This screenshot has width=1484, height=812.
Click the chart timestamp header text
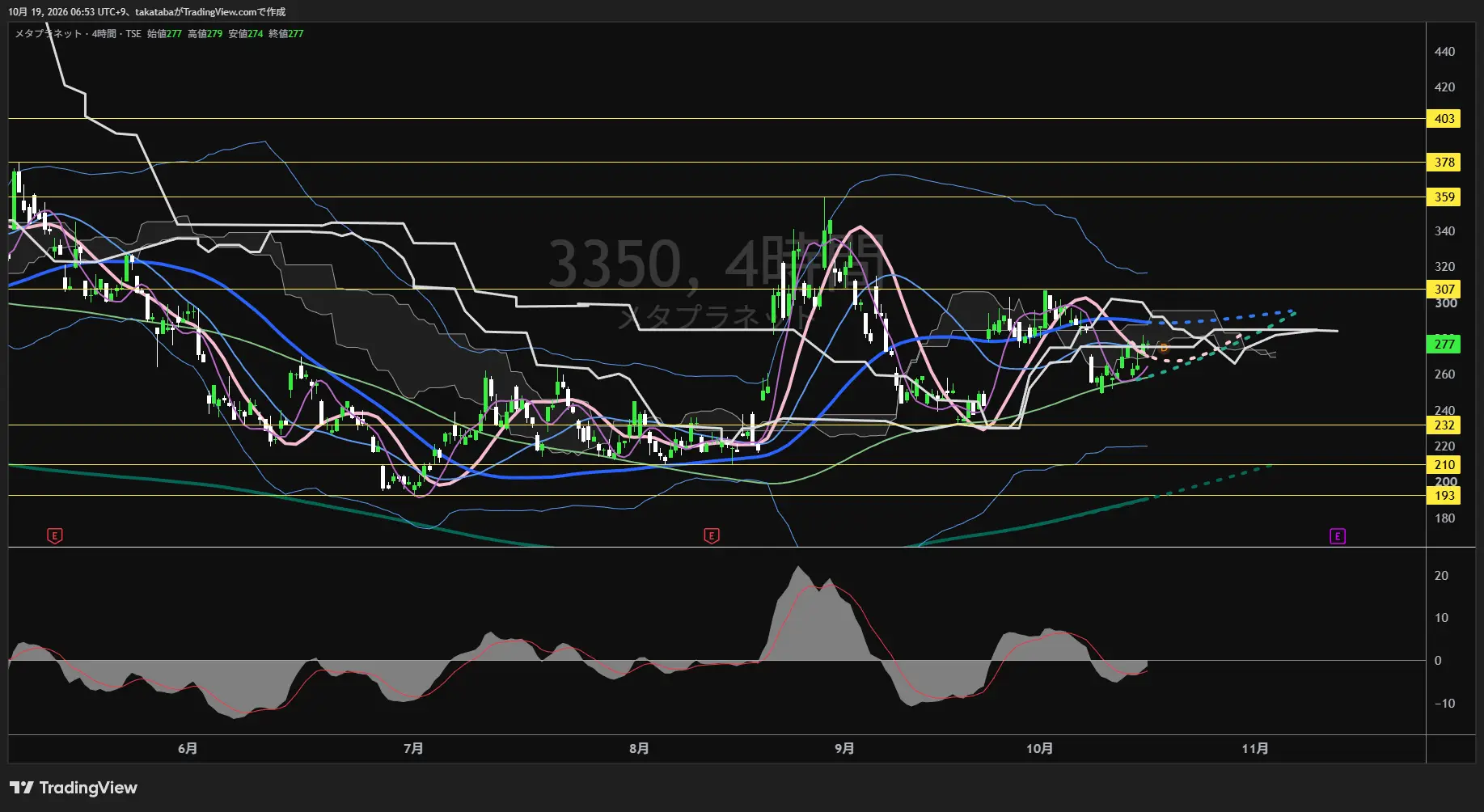coord(146,12)
